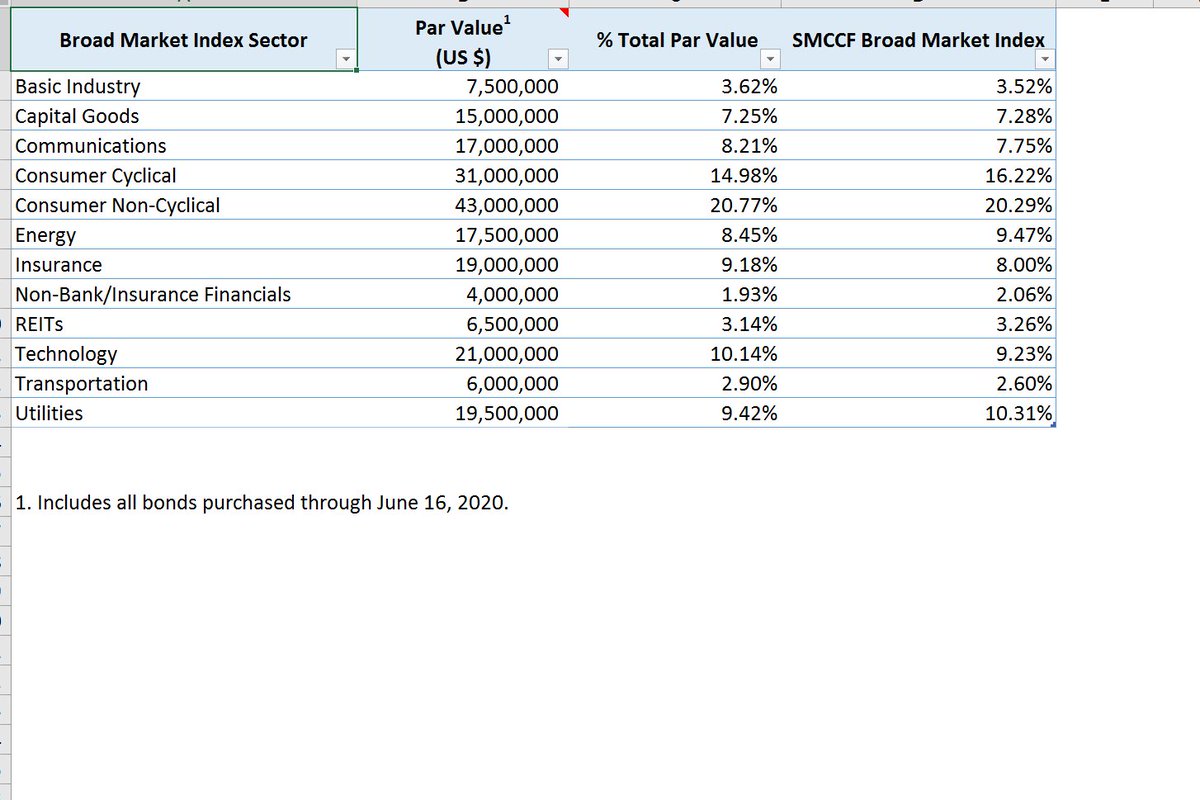Click the Basic Industry cell

point(185,87)
